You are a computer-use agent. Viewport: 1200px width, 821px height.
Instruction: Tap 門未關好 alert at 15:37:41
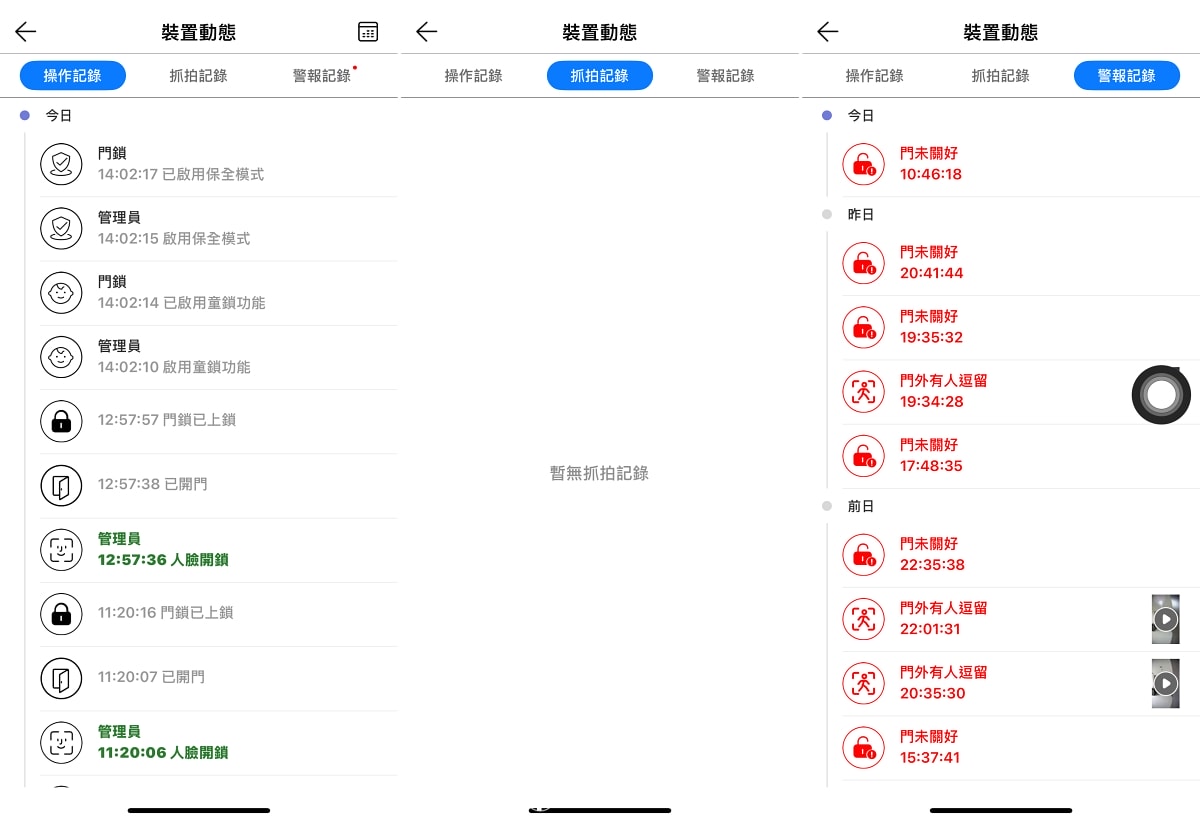930,748
